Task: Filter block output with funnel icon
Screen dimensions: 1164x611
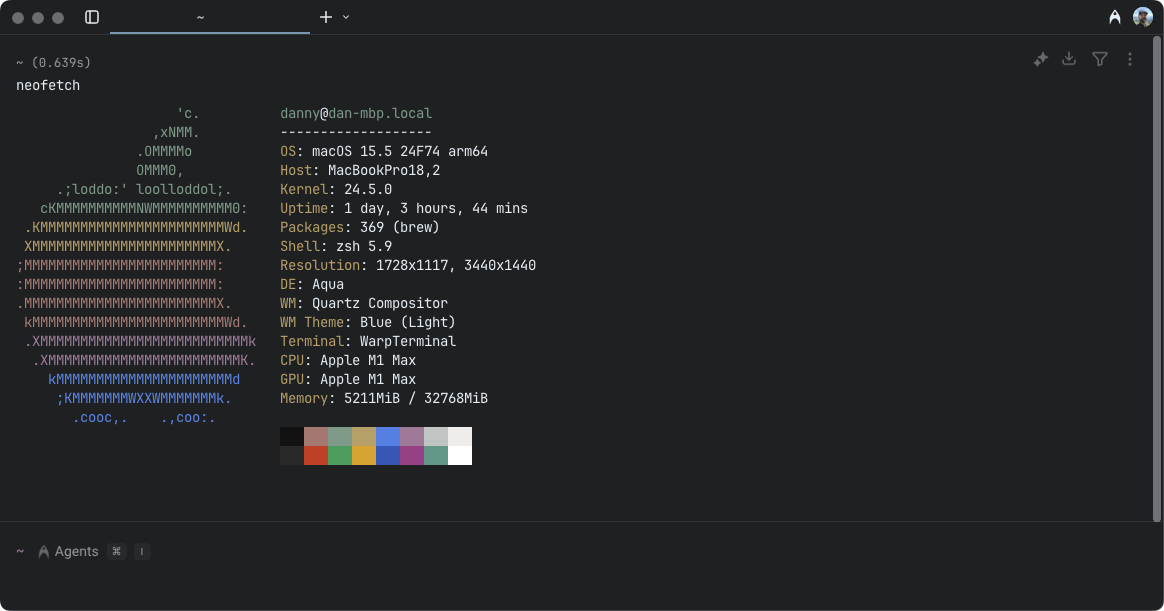Action: pyautogui.click(x=1100, y=59)
